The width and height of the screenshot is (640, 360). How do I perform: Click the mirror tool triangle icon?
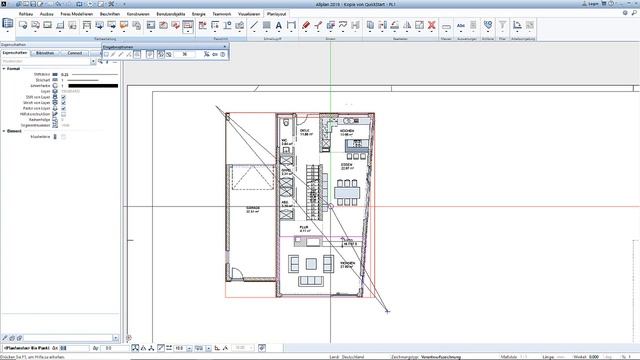click(x=407, y=25)
